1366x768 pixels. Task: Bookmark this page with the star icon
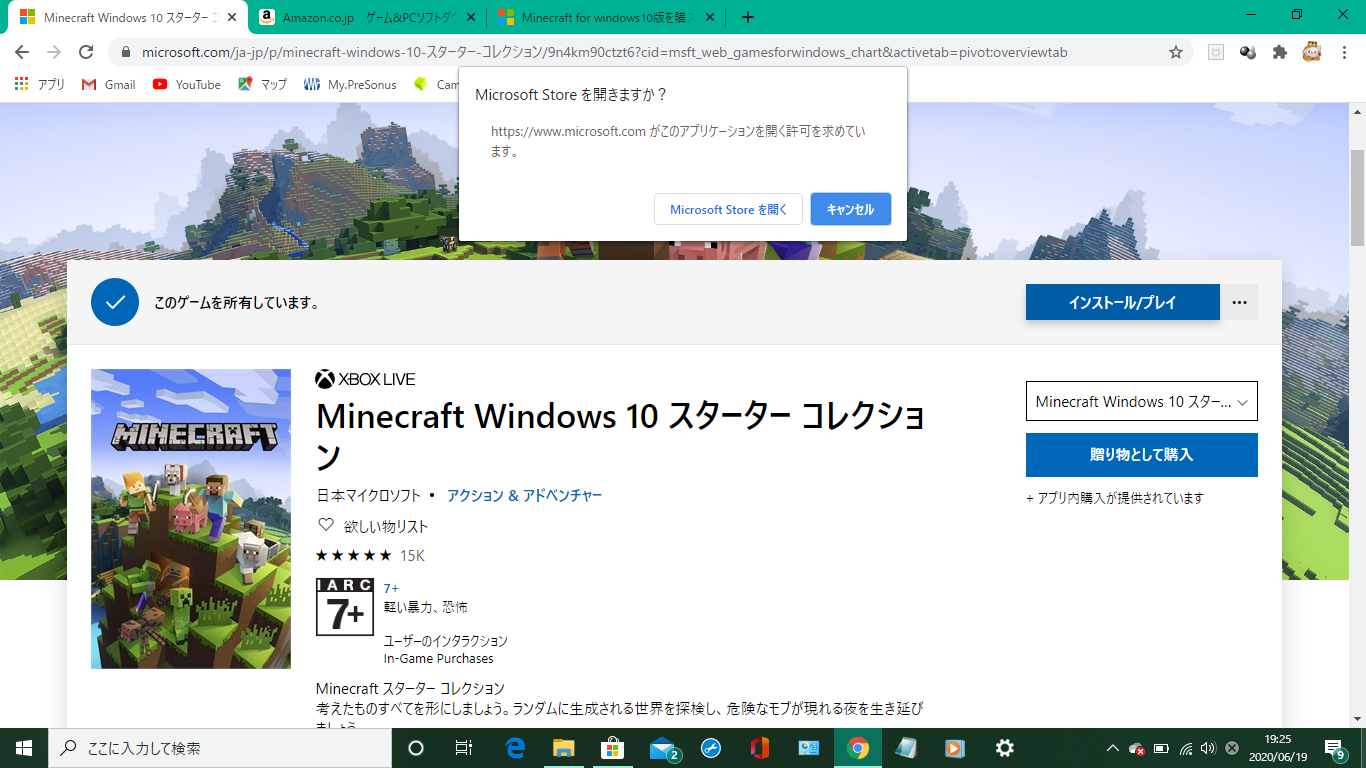1176,52
